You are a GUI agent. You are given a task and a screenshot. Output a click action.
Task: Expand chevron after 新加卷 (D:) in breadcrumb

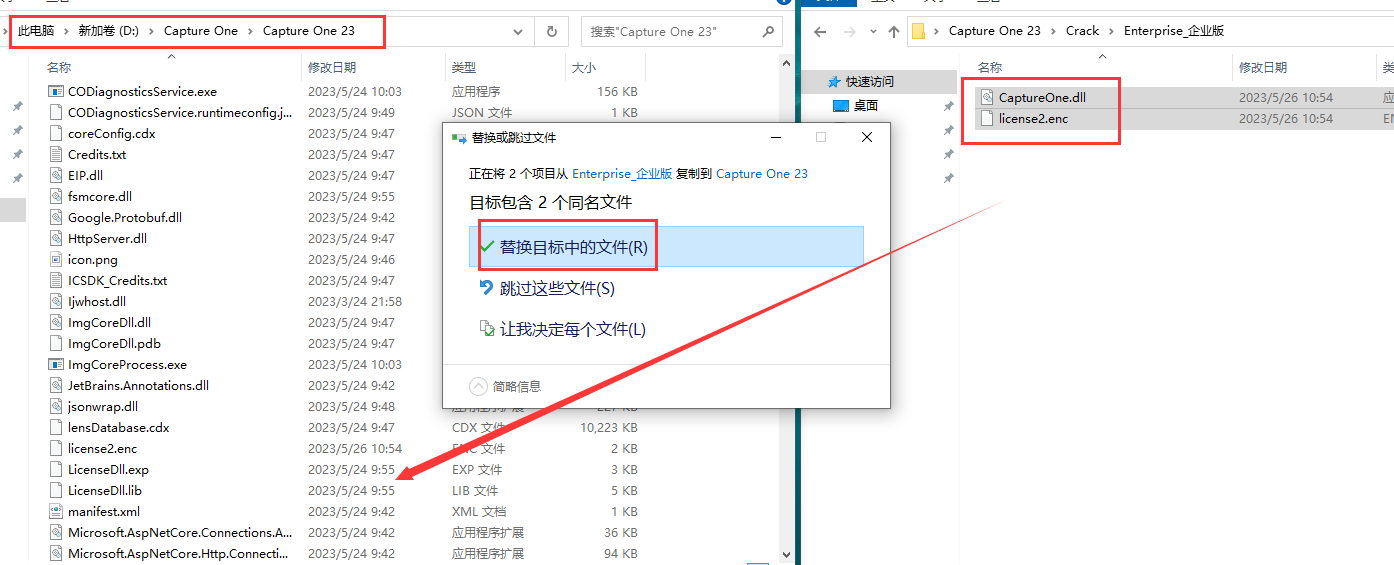click(x=151, y=31)
